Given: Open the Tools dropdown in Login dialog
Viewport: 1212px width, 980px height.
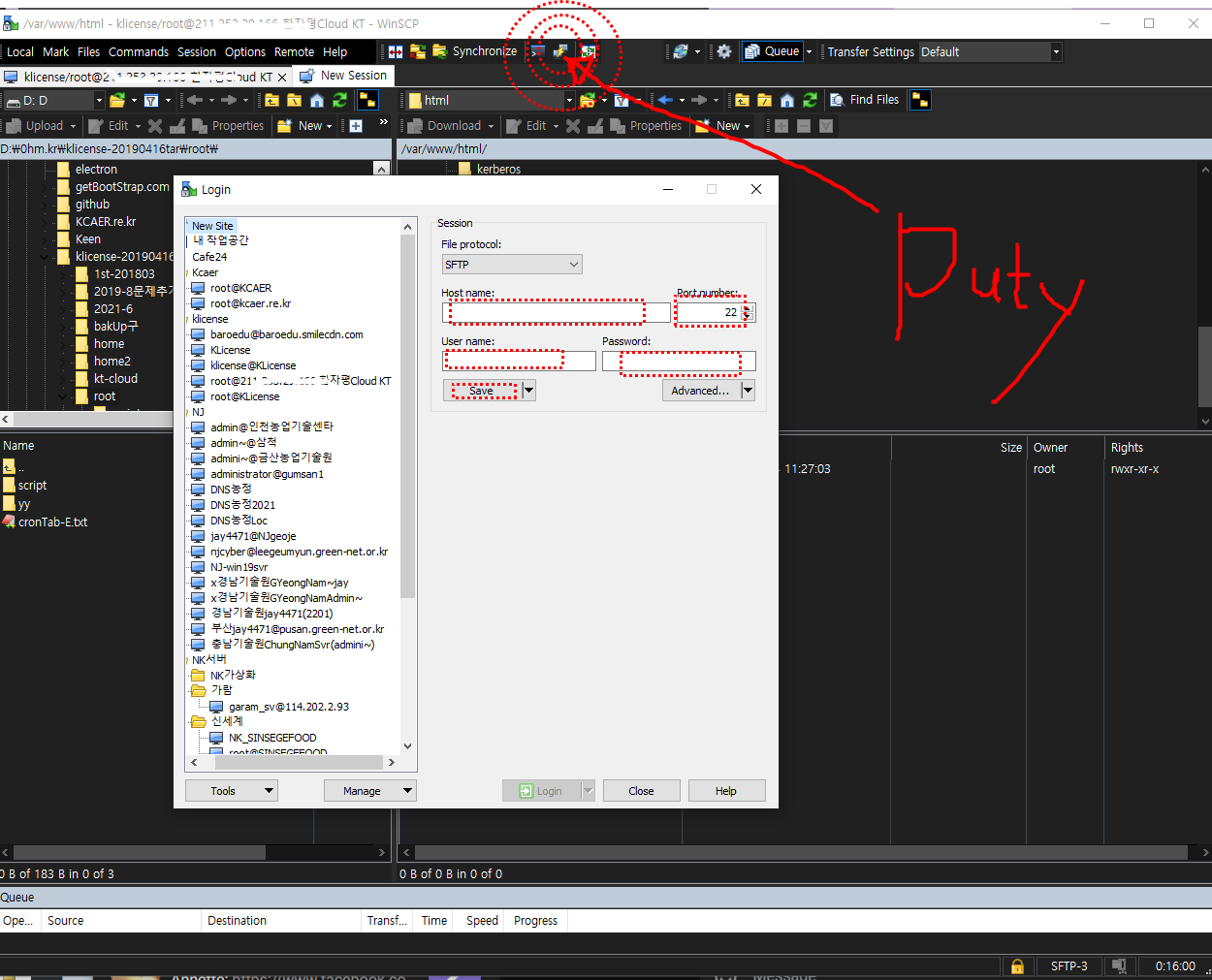Looking at the screenshot, I should pos(232,791).
